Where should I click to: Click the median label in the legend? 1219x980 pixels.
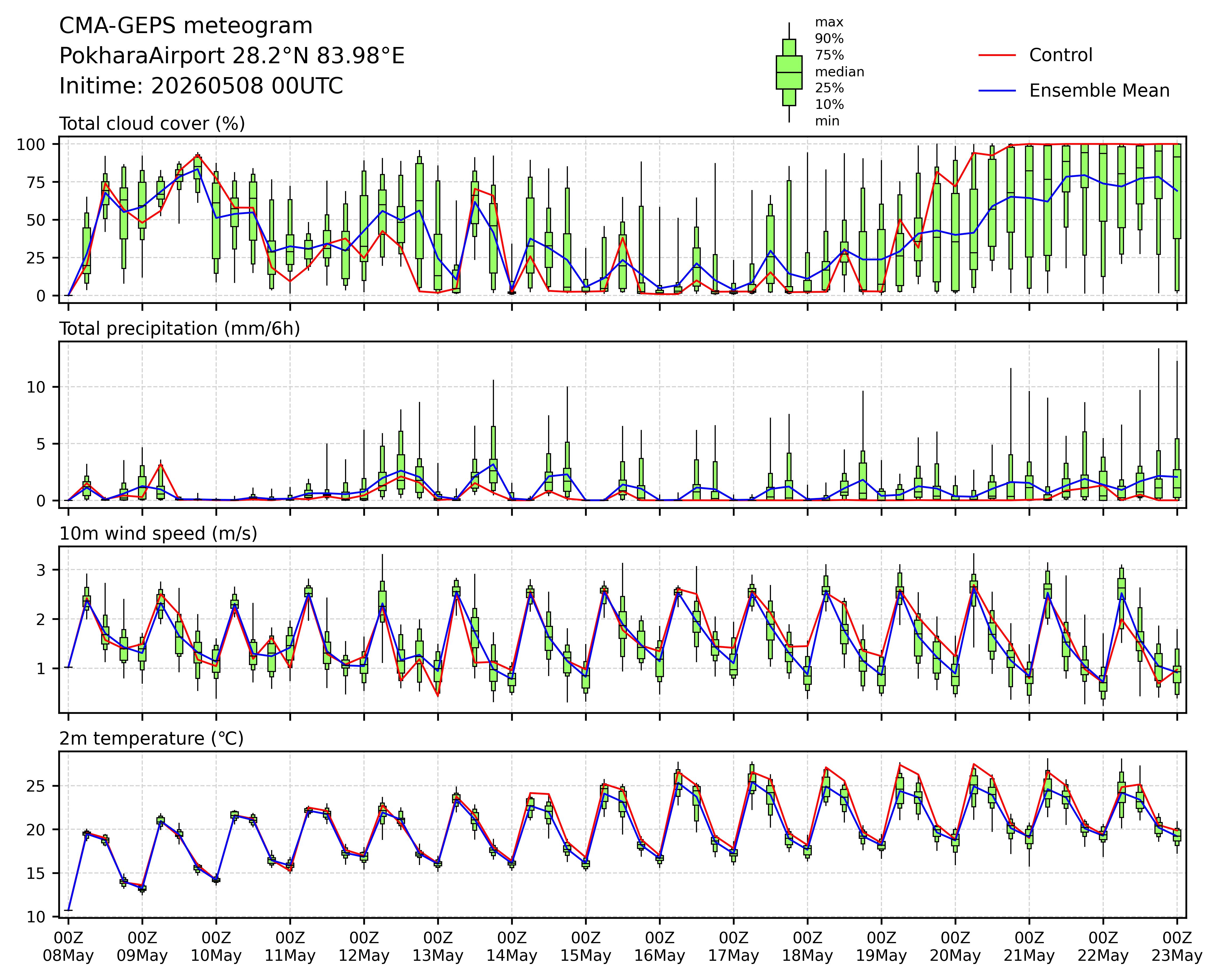[840, 72]
